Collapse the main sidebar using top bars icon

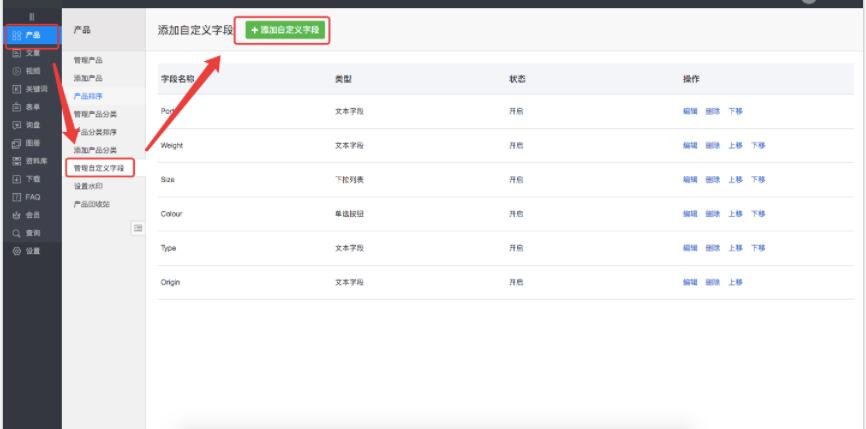(x=30, y=16)
